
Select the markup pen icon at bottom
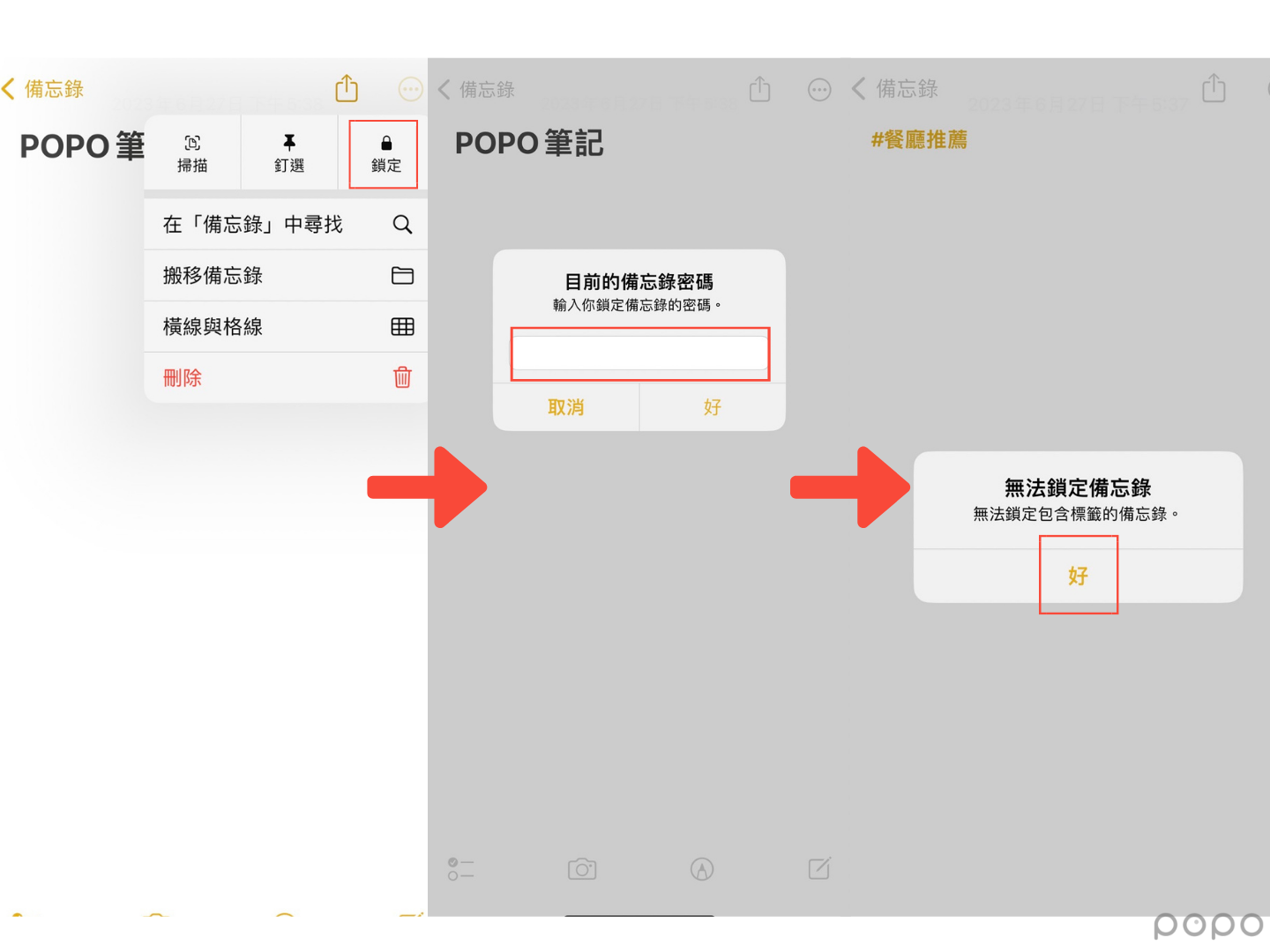click(x=700, y=868)
